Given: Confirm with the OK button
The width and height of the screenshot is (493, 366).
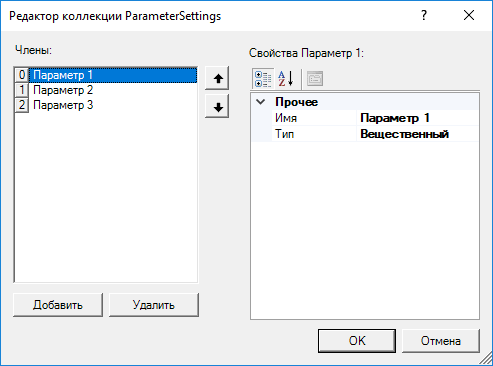Looking at the screenshot, I should 357,341.
